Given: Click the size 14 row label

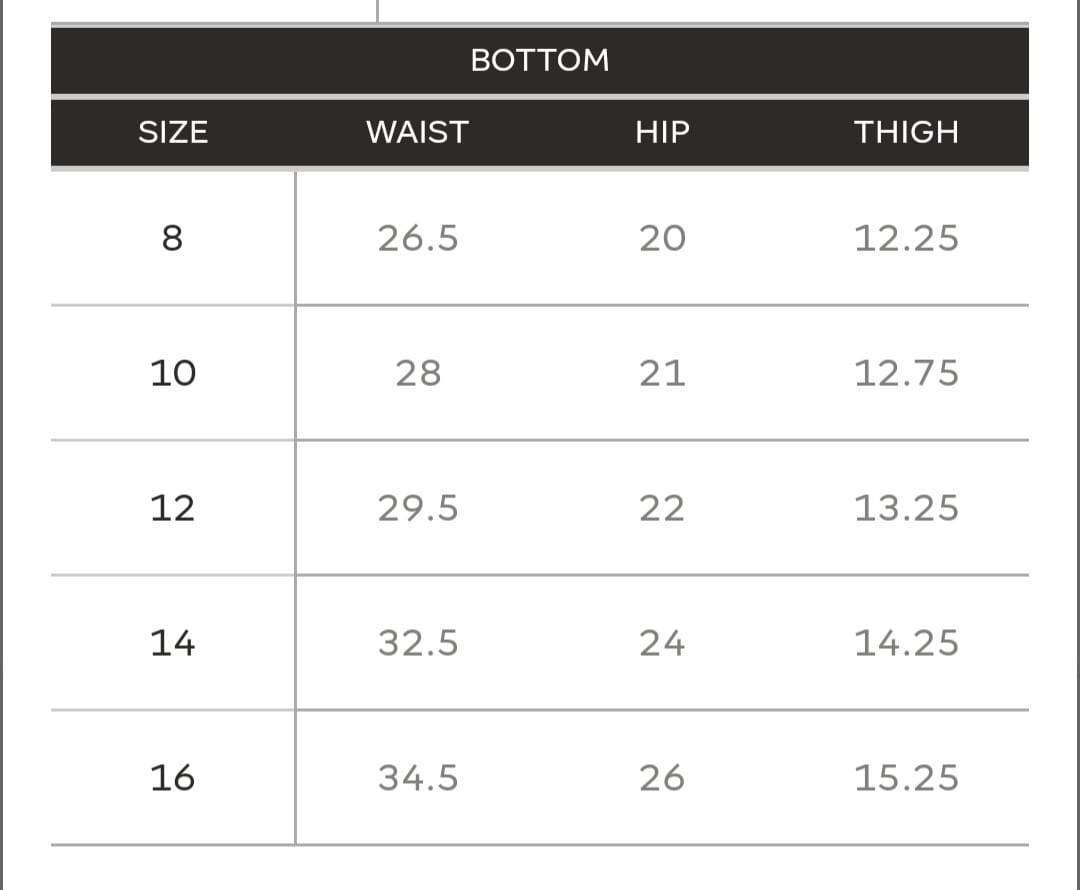Looking at the screenshot, I should [x=172, y=642].
